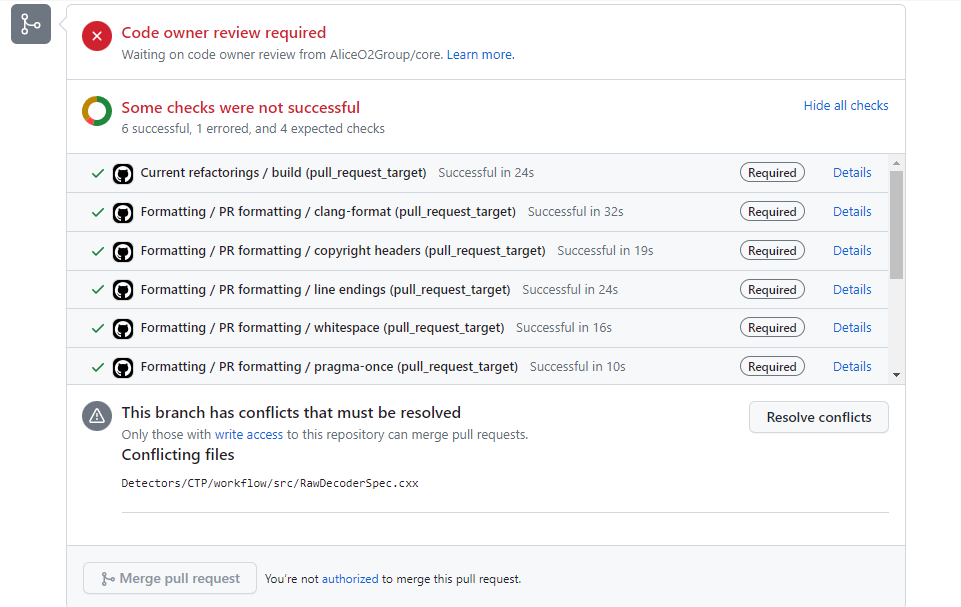Image resolution: width=961 pixels, height=607 pixels.
Task: Open Details for whitespace check
Action: (852, 327)
